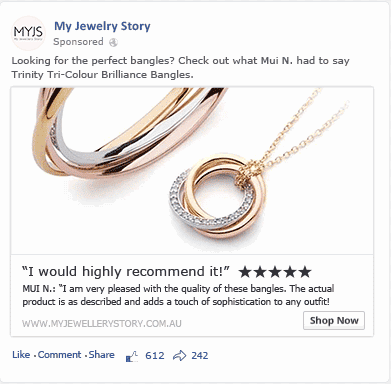Click the "Looking for the perfect bangles?" caption
Screen dimensions: 391x384
180,68
